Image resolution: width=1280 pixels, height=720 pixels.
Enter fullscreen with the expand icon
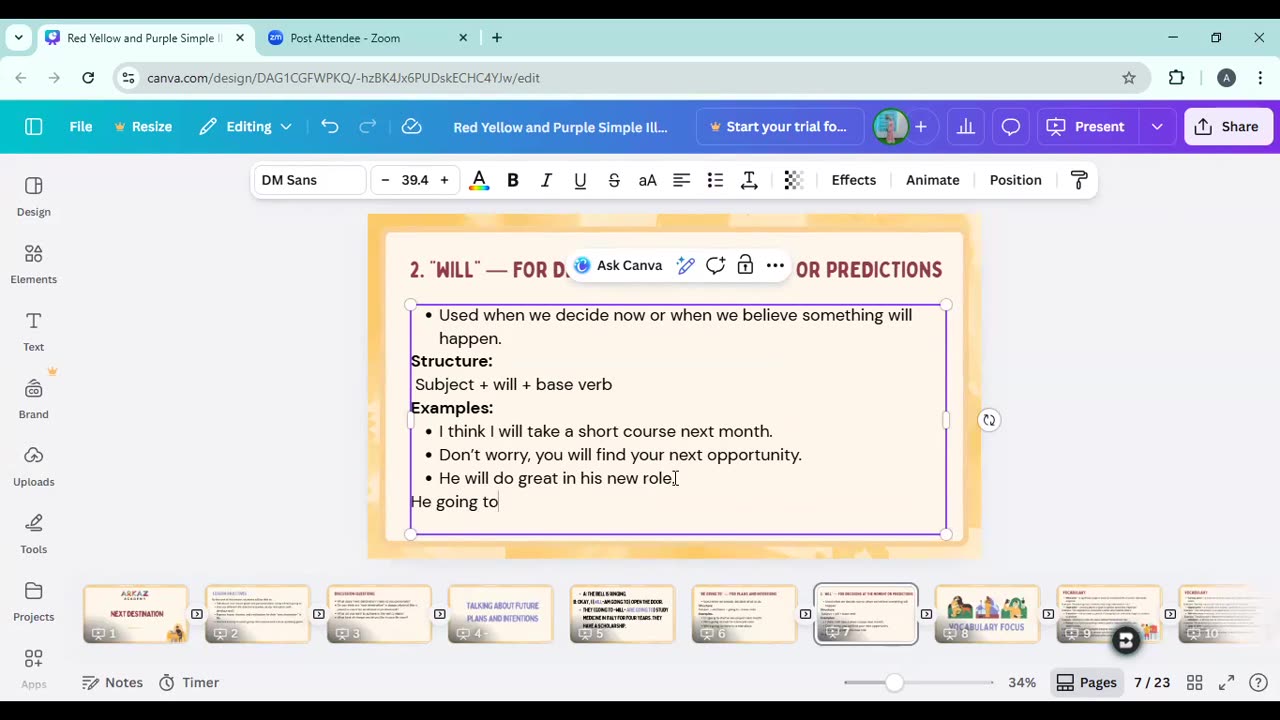(x=1226, y=682)
